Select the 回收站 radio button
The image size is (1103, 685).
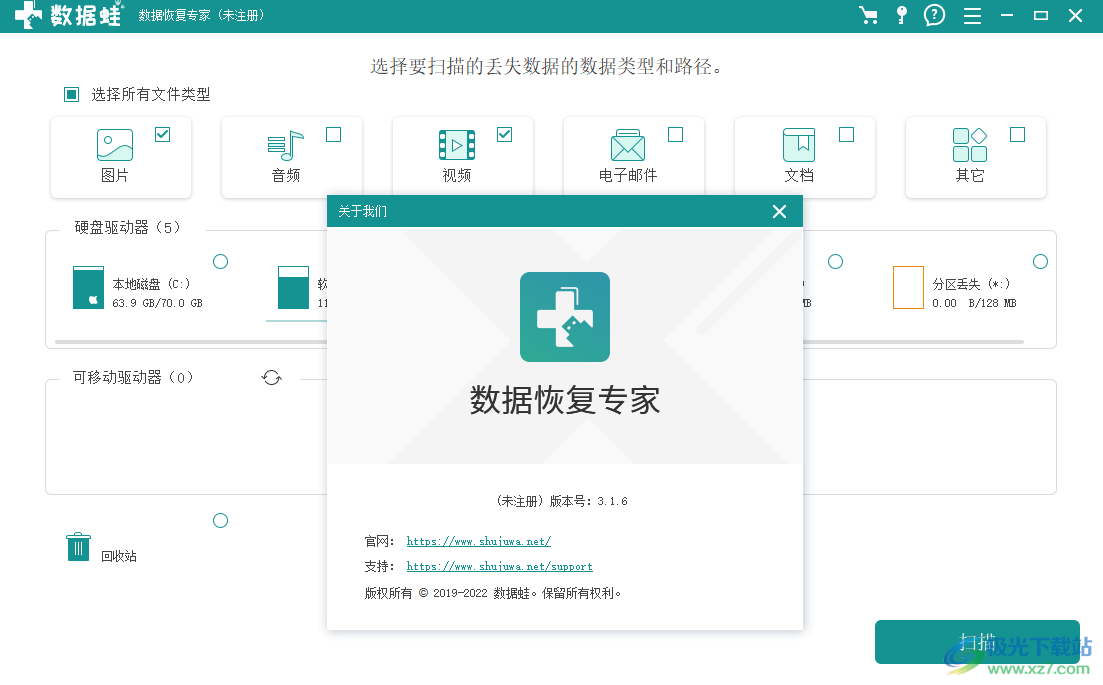point(220,520)
